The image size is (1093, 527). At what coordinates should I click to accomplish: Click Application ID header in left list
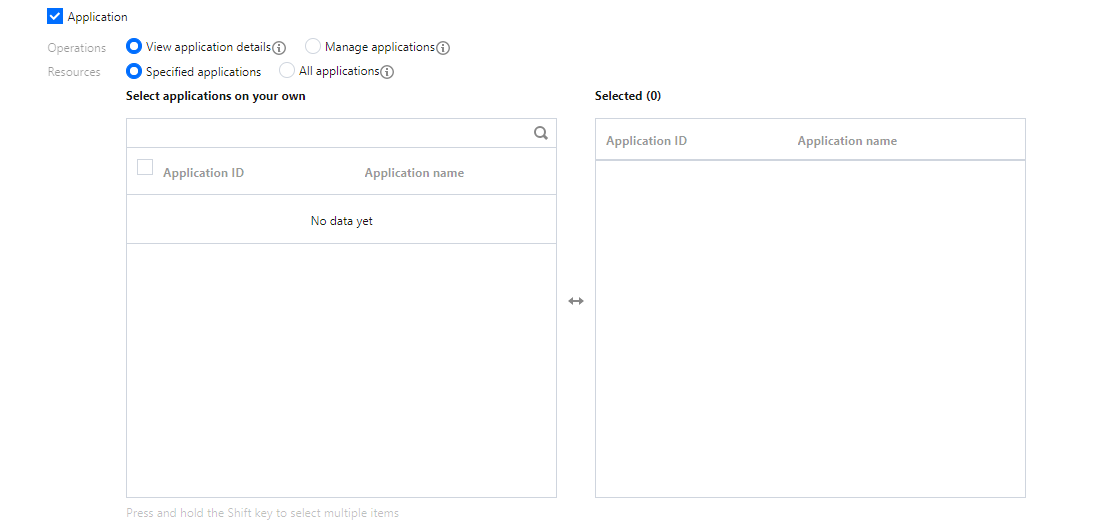[203, 173]
